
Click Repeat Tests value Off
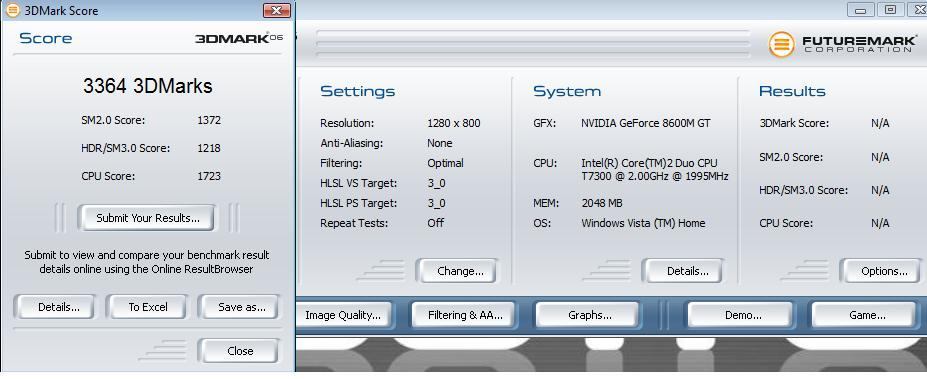click(x=435, y=223)
